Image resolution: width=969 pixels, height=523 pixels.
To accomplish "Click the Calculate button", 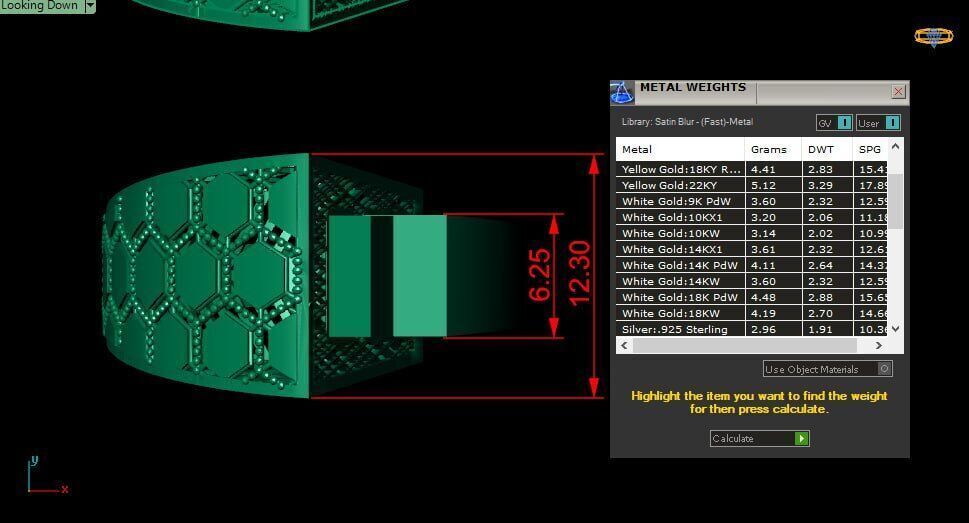I will point(759,438).
